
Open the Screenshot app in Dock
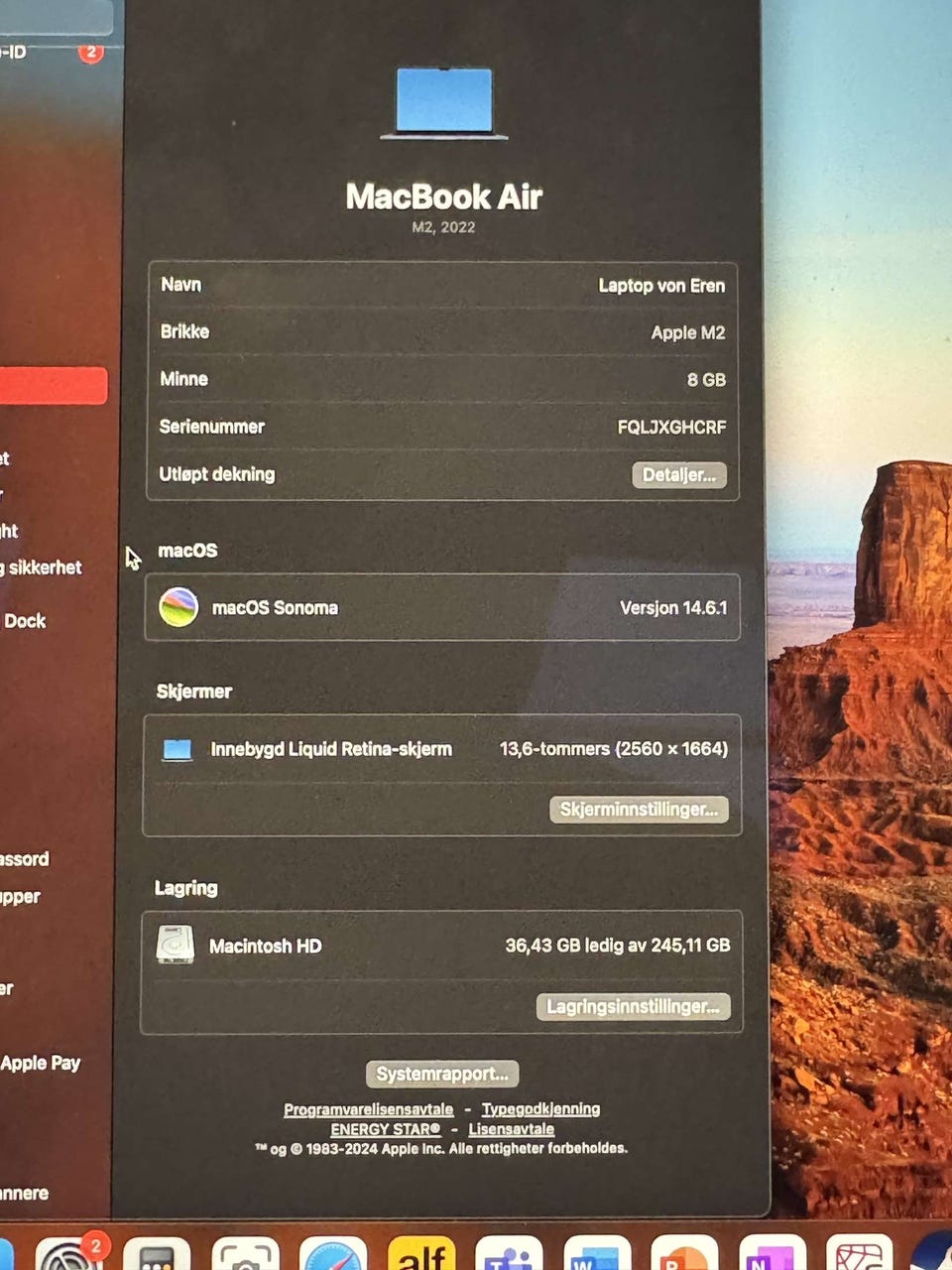click(x=245, y=1254)
